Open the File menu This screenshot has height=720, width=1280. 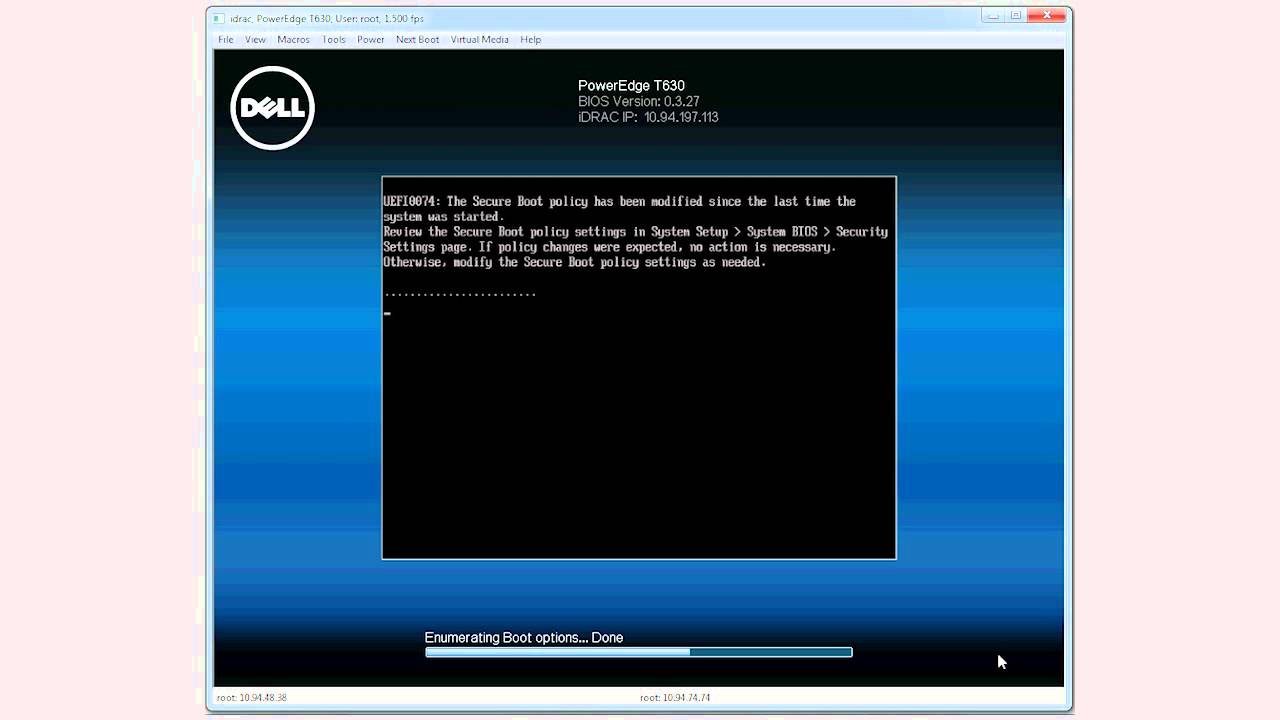click(x=226, y=40)
